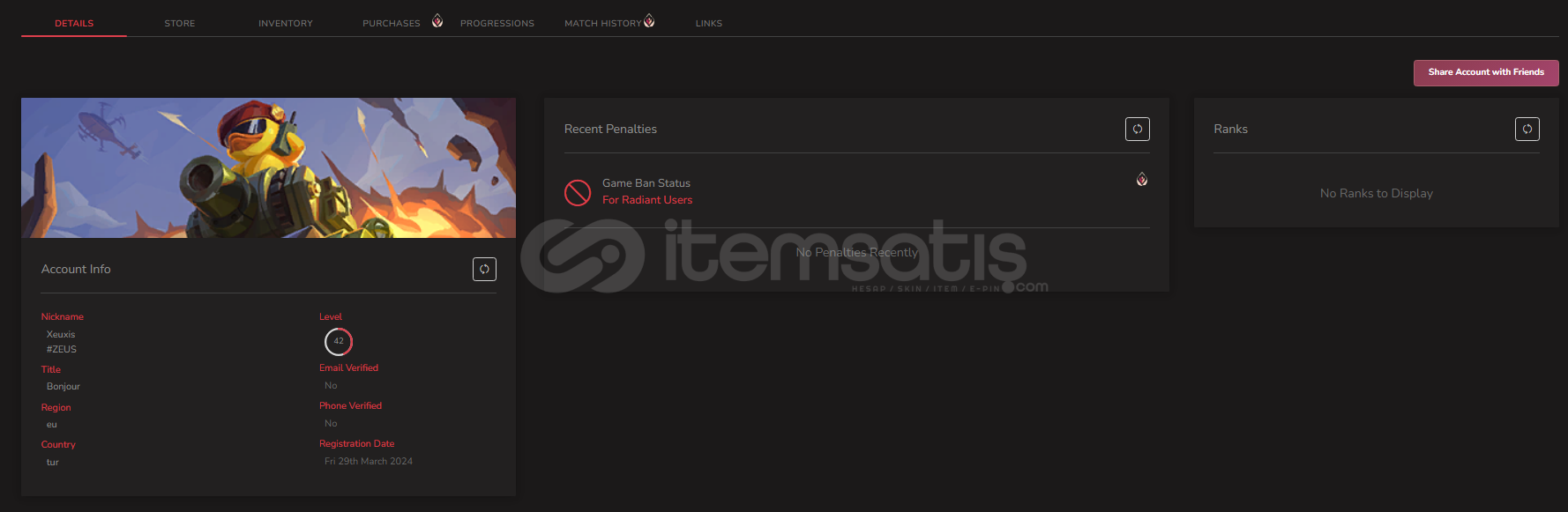
Task: Click the player card banner image
Action: (268, 167)
